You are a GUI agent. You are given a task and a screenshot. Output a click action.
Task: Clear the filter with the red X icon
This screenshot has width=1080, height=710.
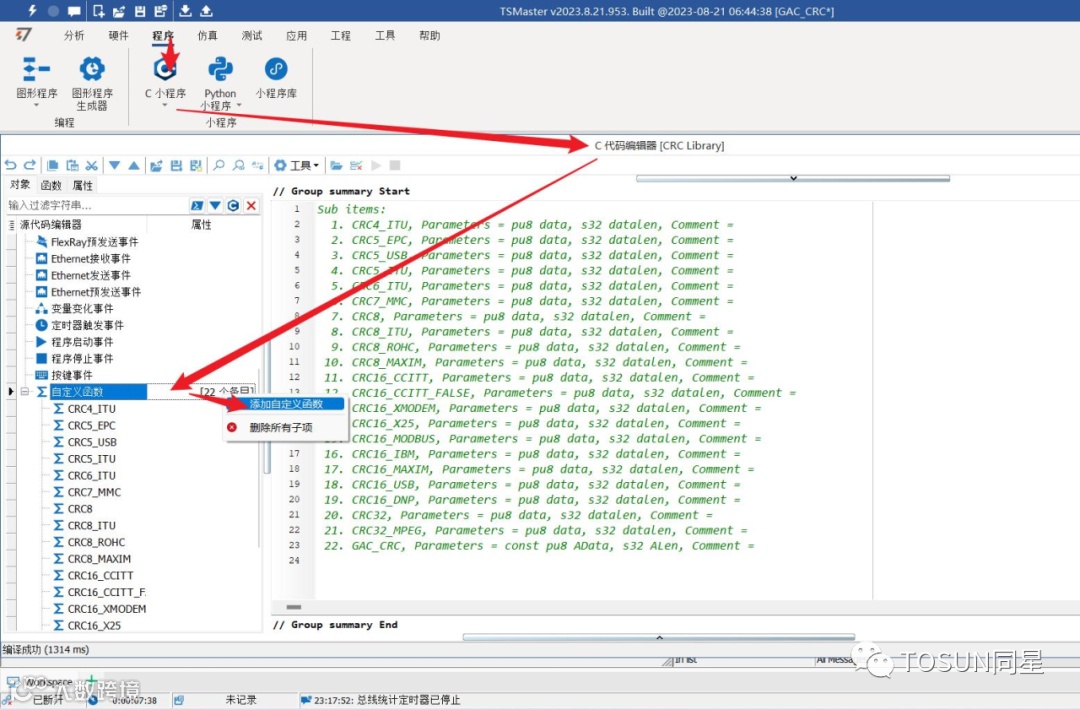point(251,205)
